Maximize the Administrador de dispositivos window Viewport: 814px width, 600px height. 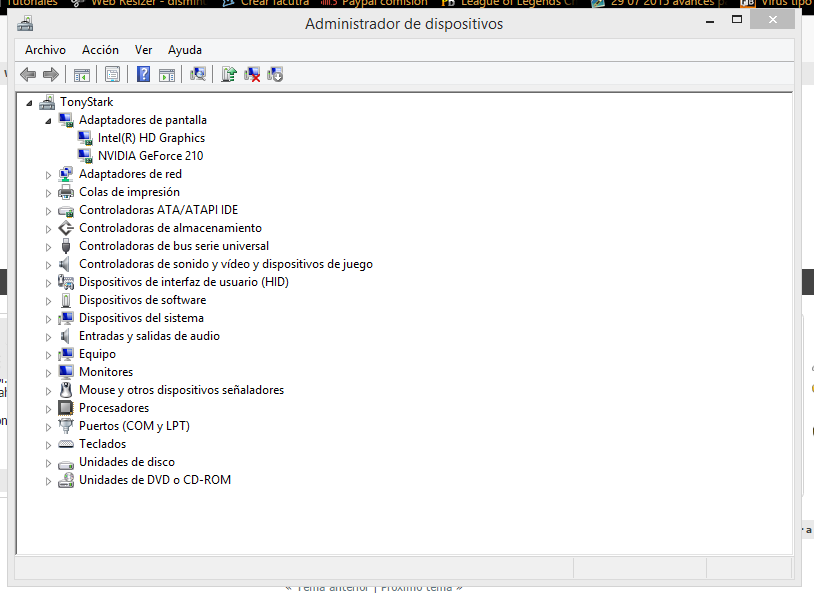(737, 20)
